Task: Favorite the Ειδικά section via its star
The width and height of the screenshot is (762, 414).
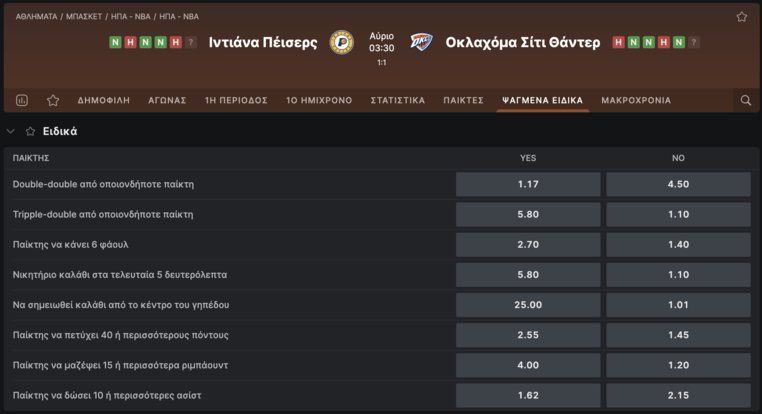Action: click(30, 131)
